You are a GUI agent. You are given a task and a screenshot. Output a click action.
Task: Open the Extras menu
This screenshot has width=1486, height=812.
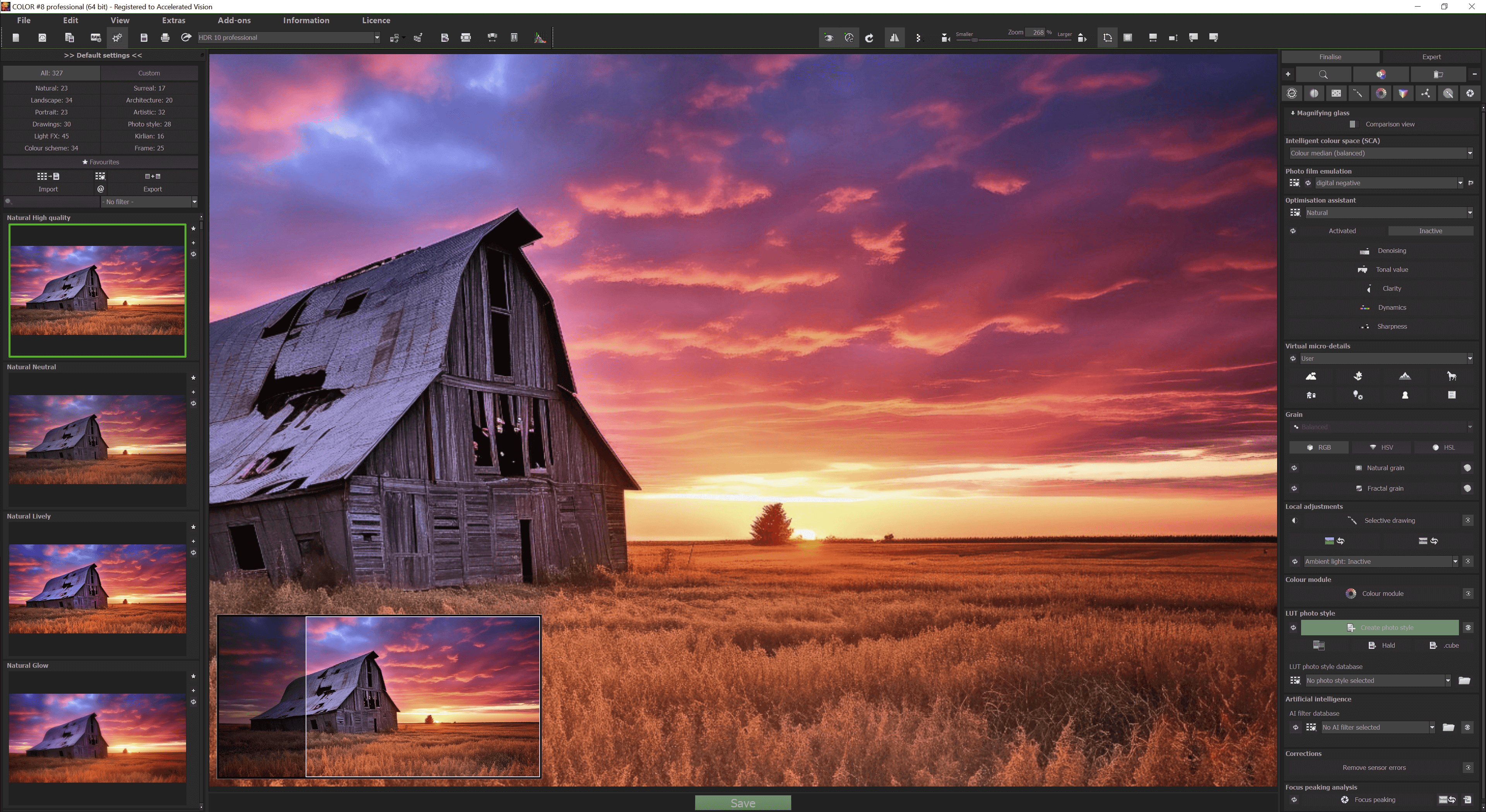pyautogui.click(x=173, y=20)
